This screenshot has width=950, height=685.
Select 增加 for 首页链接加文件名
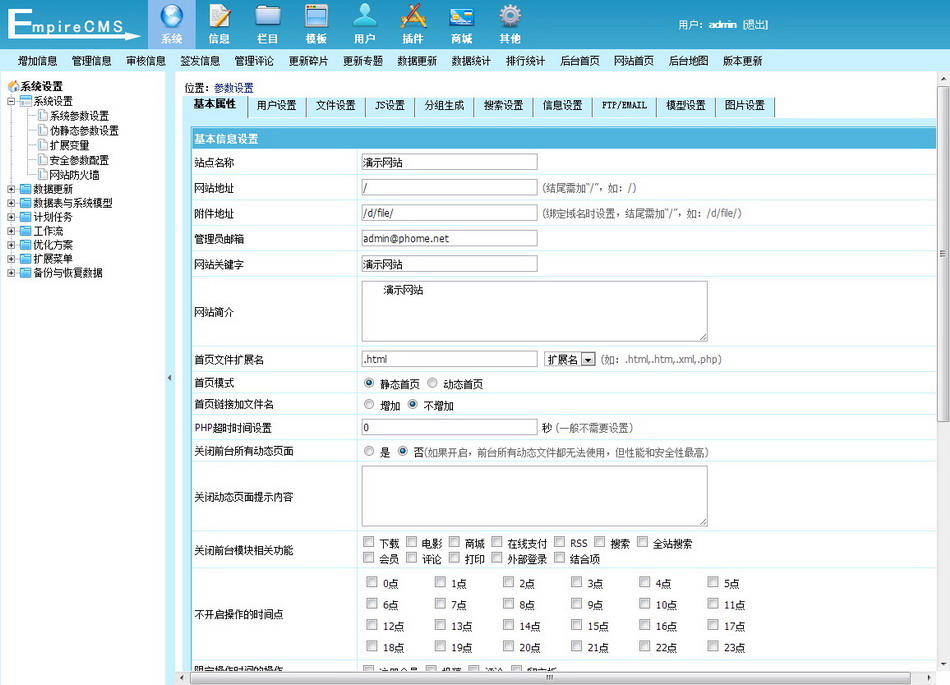pyautogui.click(x=368, y=405)
